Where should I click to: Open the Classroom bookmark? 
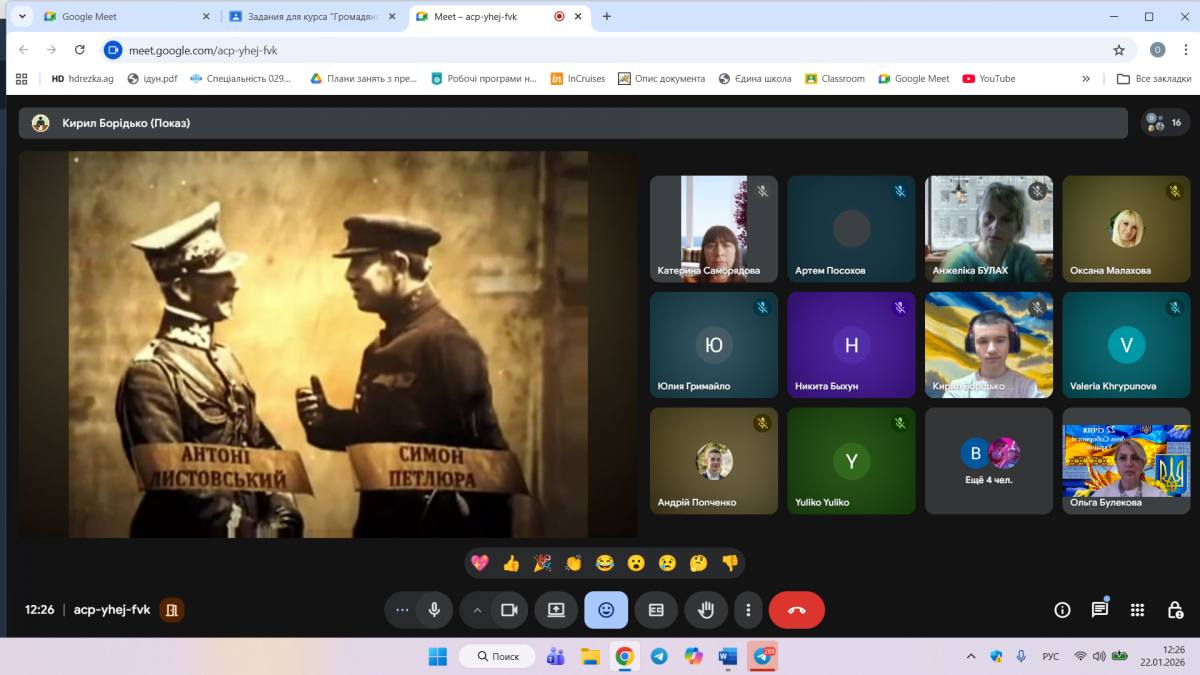tap(835, 78)
